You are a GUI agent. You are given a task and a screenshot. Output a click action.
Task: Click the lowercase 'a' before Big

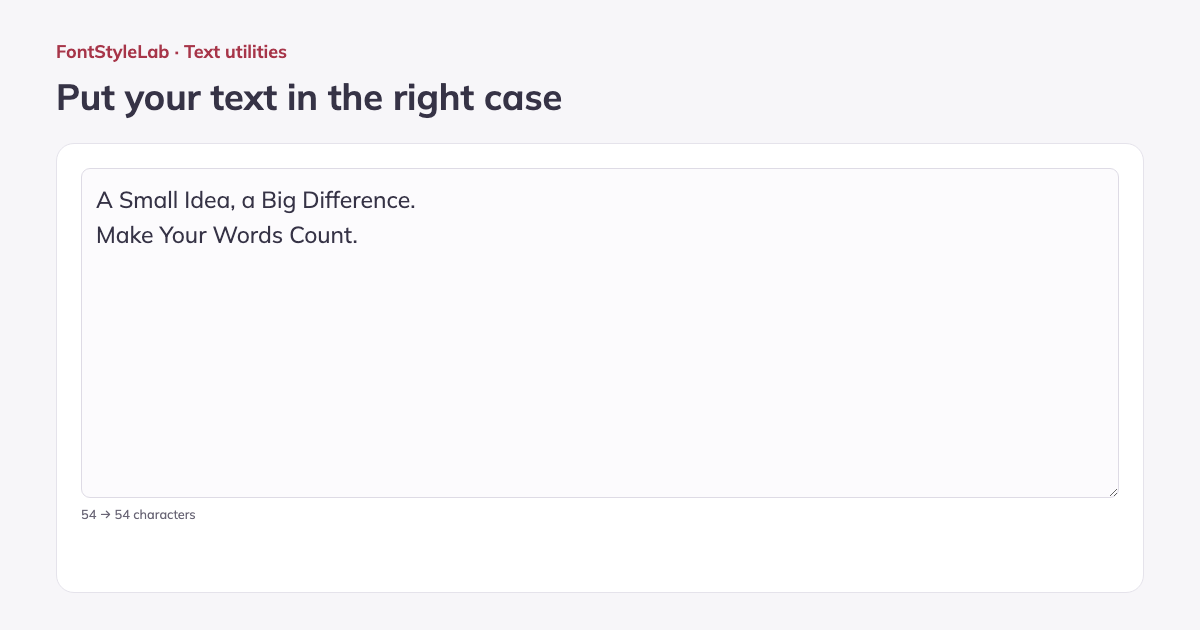point(248,202)
